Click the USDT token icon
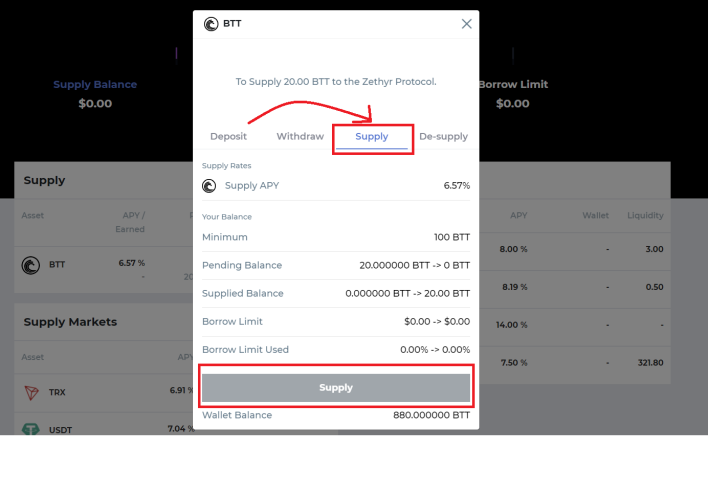This screenshot has width=708, height=493. 30,429
